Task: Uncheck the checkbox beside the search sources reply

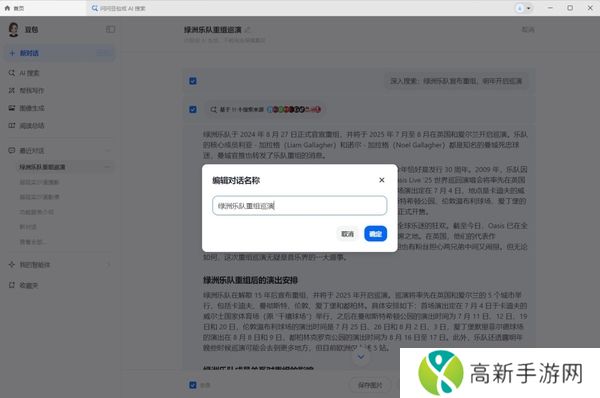Action: (193, 109)
